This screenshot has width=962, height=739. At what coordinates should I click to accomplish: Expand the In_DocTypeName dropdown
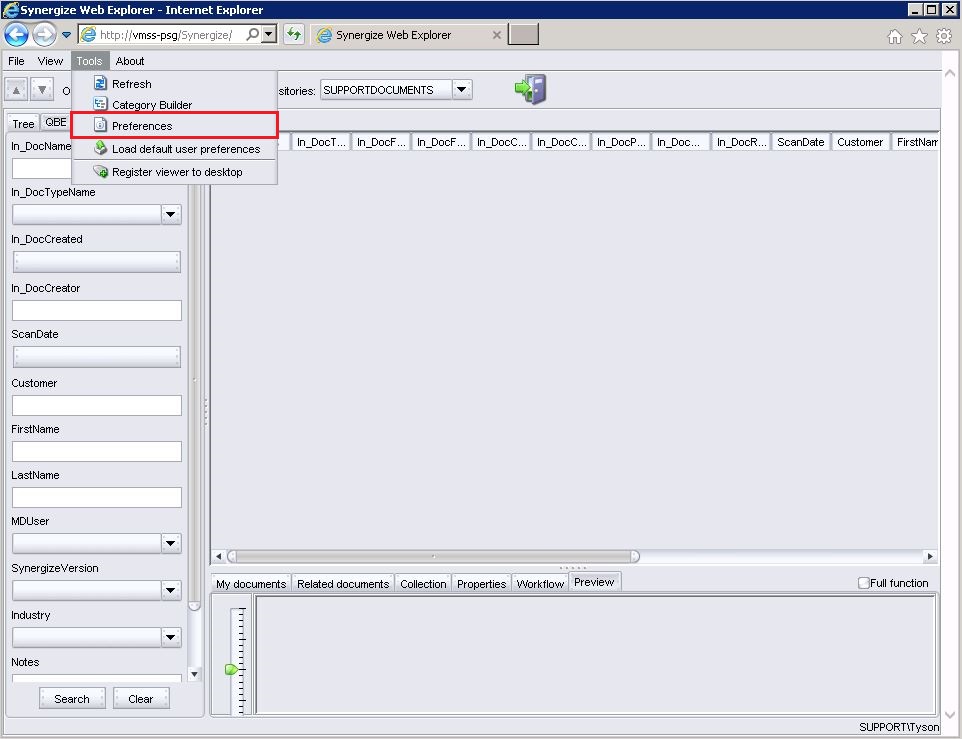point(171,215)
